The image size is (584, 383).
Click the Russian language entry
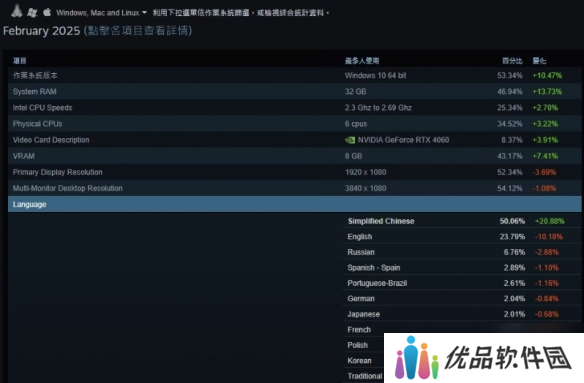tap(361, 252)
